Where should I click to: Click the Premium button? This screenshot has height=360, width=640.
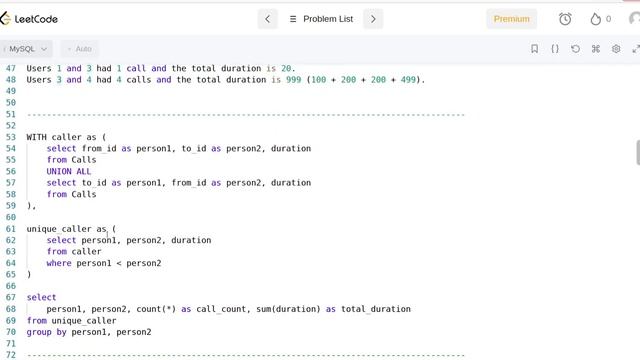coord(511,19)
